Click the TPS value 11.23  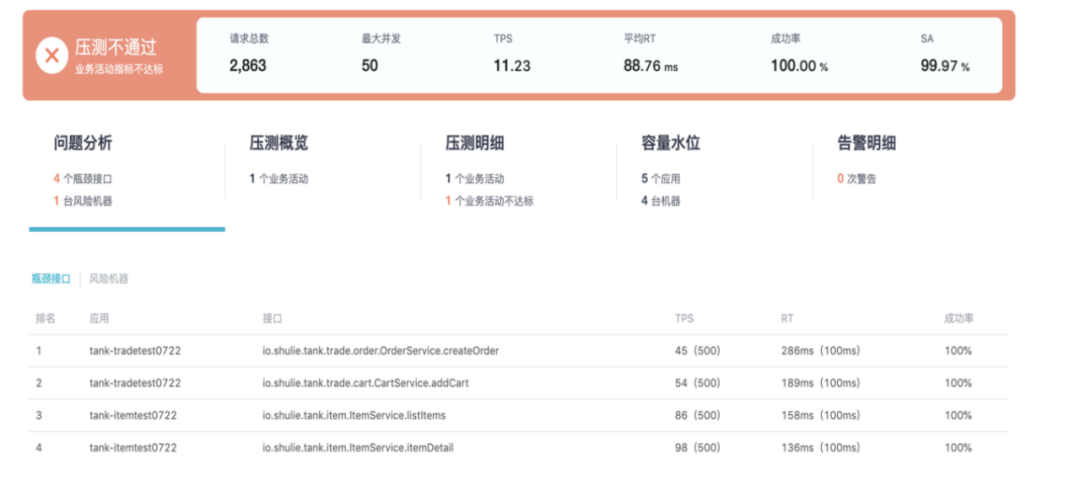[x=512, y=66]
